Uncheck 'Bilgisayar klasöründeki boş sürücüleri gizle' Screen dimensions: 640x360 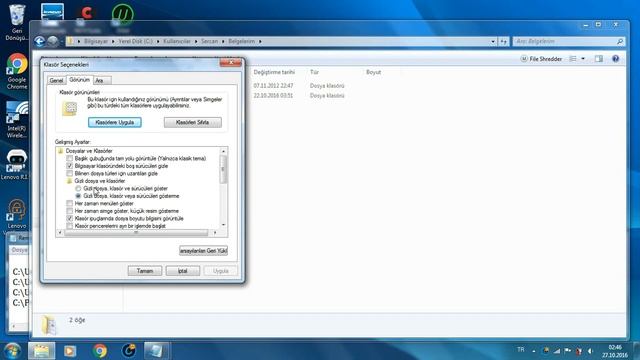pyautogui.click(x=69, y=166)
